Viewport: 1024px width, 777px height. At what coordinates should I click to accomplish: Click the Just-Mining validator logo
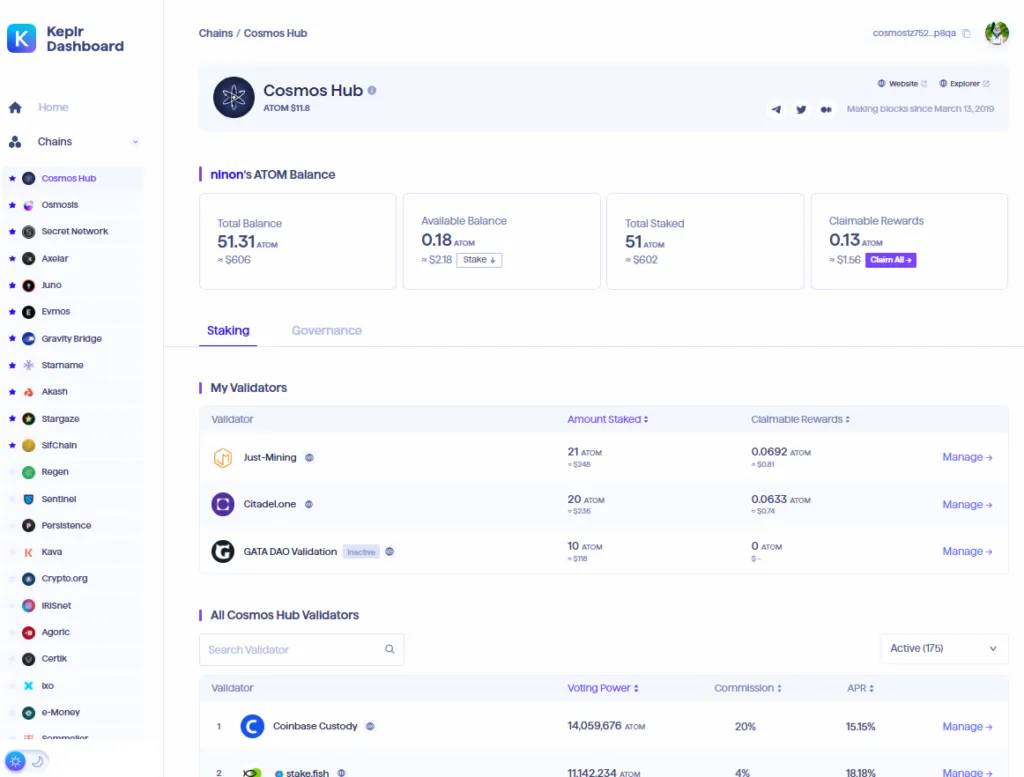click(223, 458)
